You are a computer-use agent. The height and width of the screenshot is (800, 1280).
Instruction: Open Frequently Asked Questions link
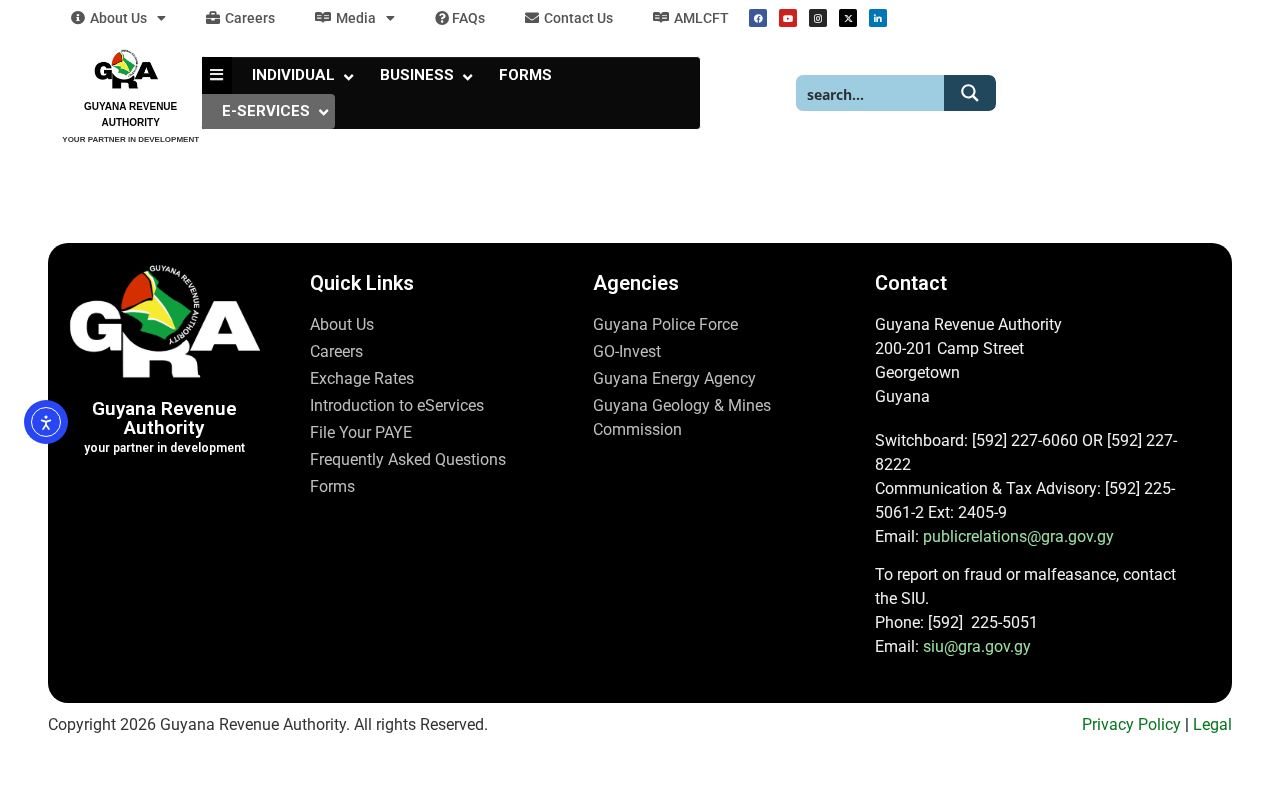(x=408, y=460)
